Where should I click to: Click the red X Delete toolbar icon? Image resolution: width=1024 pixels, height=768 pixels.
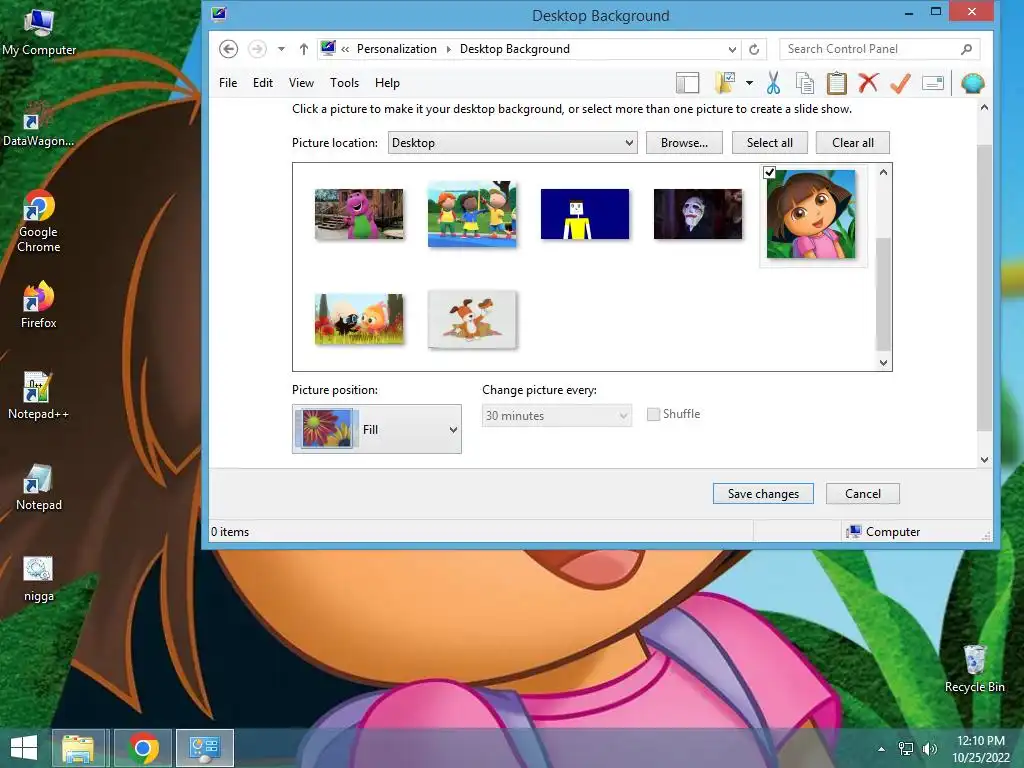click(868, 83)
